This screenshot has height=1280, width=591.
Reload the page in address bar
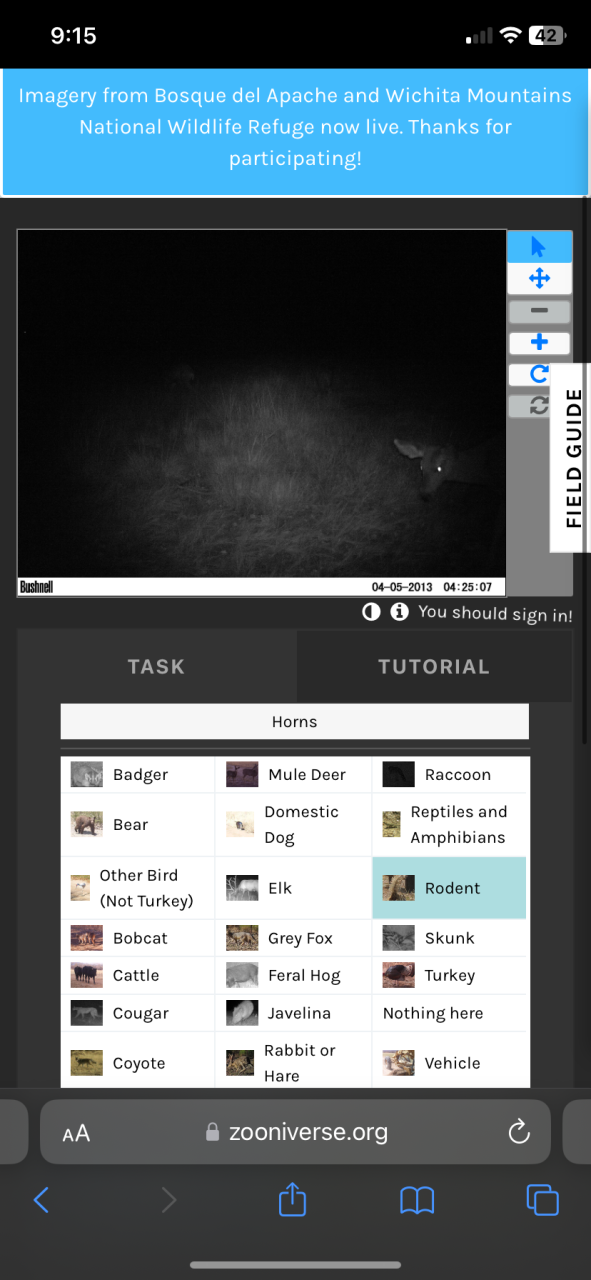click(518, 1132)
